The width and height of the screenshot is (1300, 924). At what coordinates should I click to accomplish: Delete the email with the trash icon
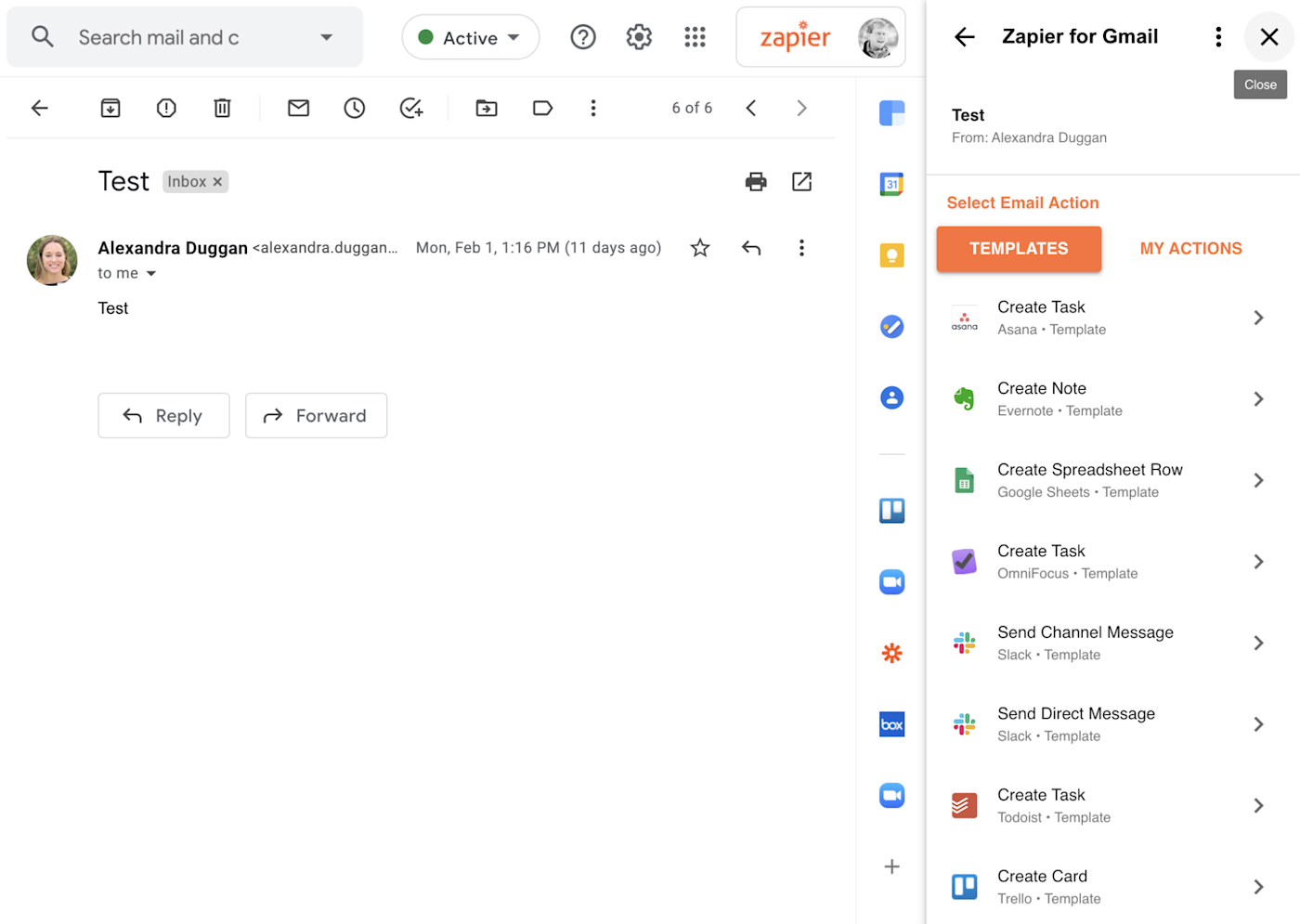222,108
